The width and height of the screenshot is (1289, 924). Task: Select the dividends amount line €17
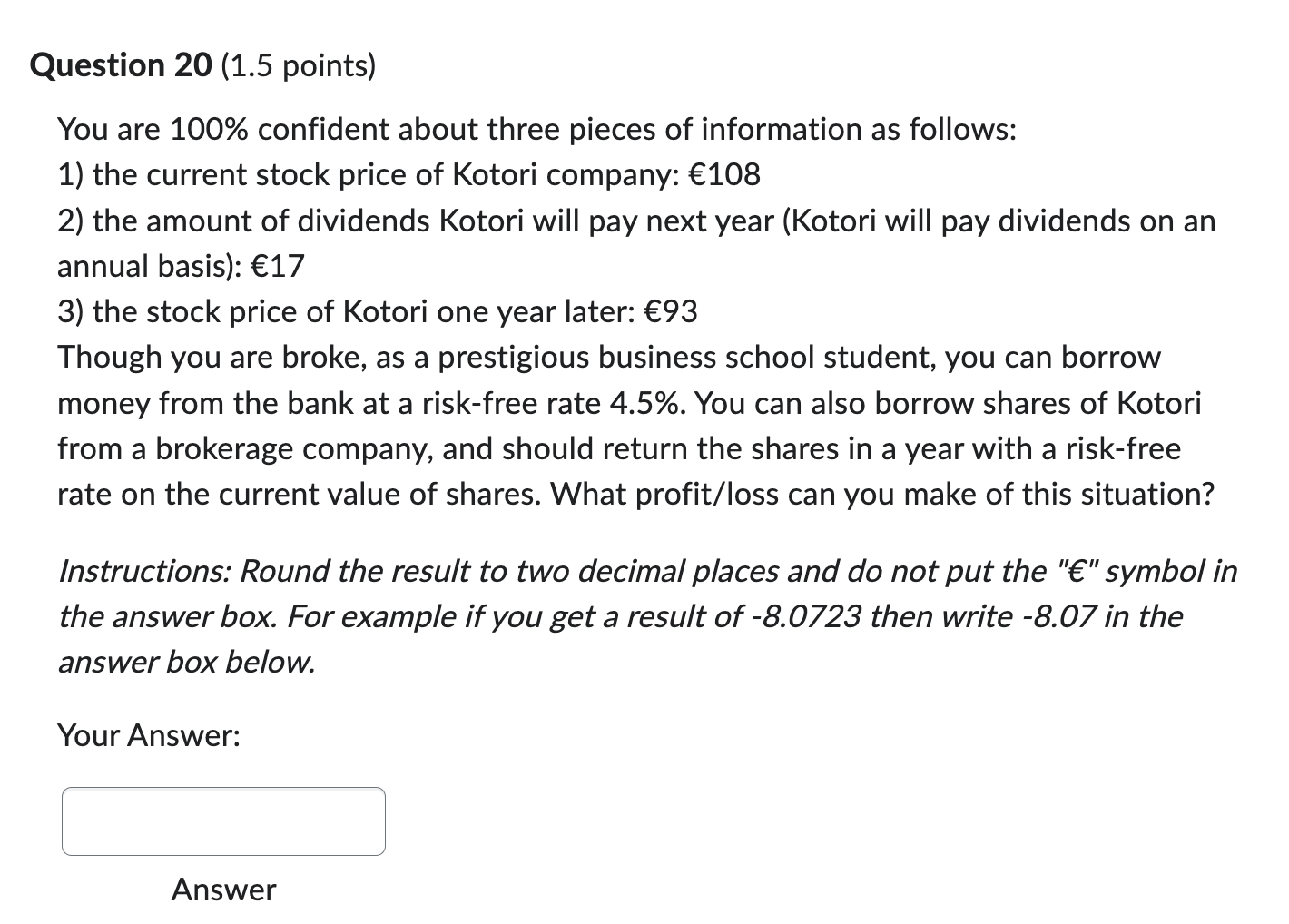click(x=179, y=266)
